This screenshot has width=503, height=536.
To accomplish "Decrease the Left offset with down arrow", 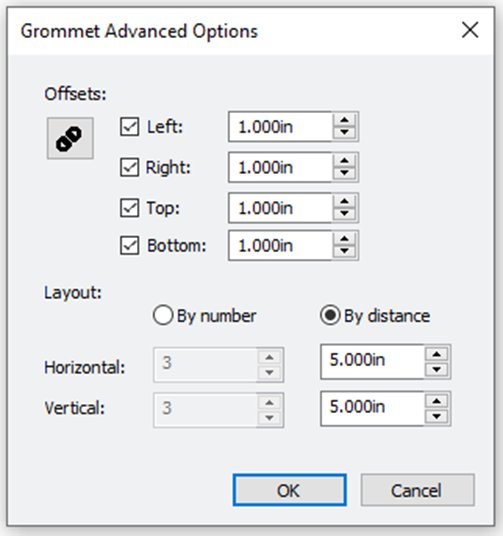I will (344, 133).
